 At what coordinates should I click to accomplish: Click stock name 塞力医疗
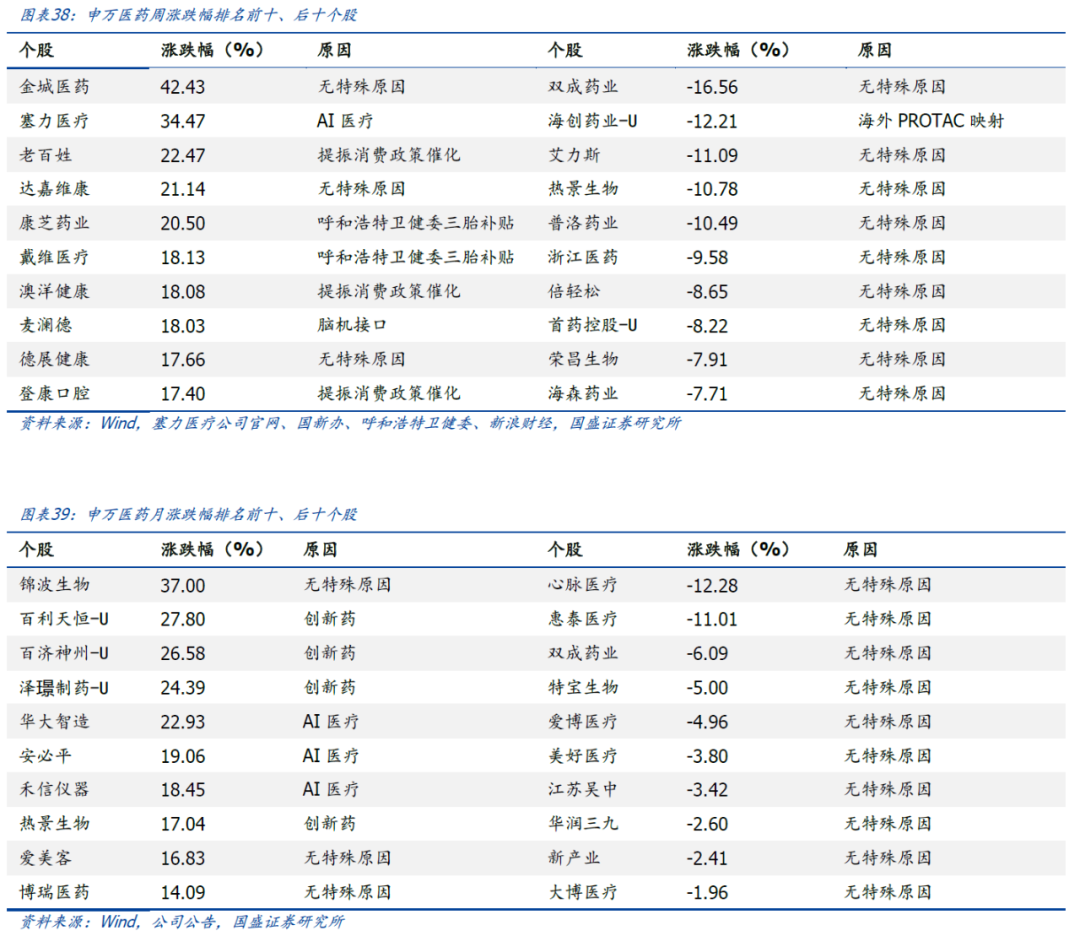click(x=54, y=121)
